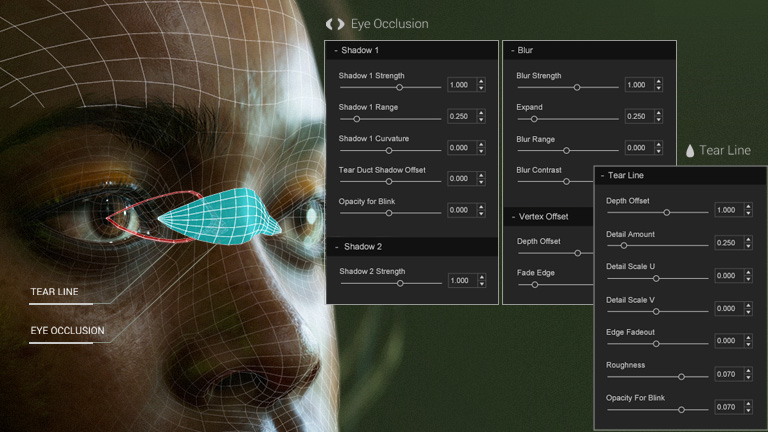Click the Roughness slider handle in Tear Line
The height and width of the screenshot is (432, 768).
(x=681, y=376)
